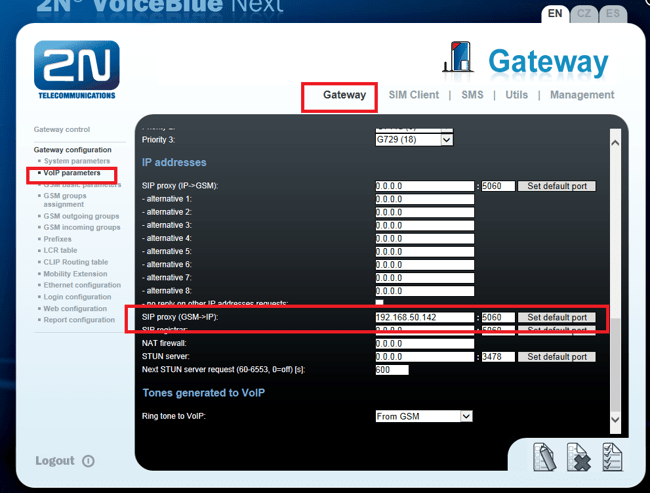Click SIP proxy (GSM->IP) port field
The height and width of the screenshot is (493, 650).
[498, 318]
